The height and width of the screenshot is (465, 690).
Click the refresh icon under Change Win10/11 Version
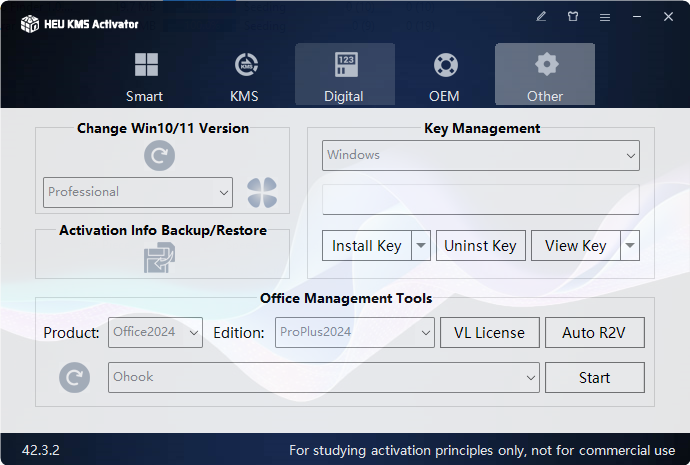[x=159, y=156]
